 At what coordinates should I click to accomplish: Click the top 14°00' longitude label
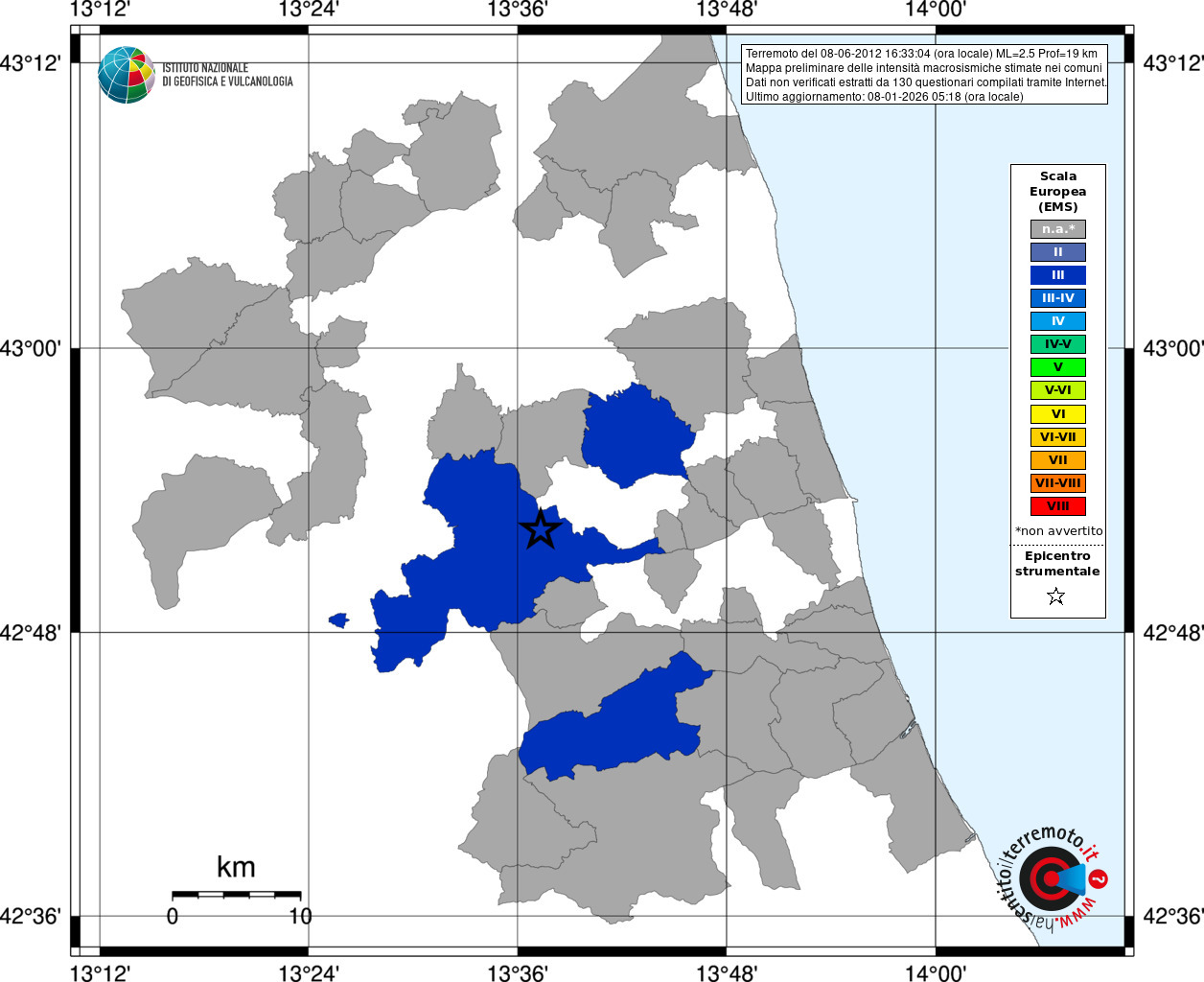pyautogui.click(x=936, y=10)
